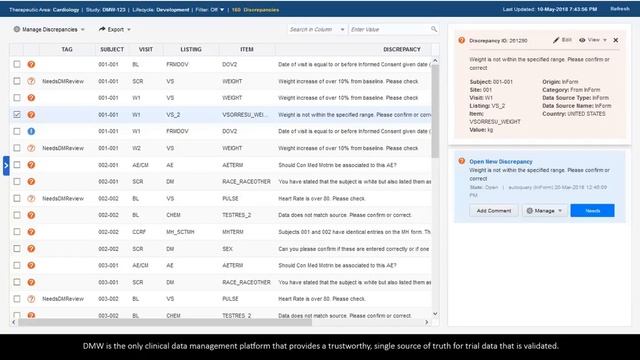Expand the left side panel arrow
Viewport: 640px width, 360px height.
(6, 165)
